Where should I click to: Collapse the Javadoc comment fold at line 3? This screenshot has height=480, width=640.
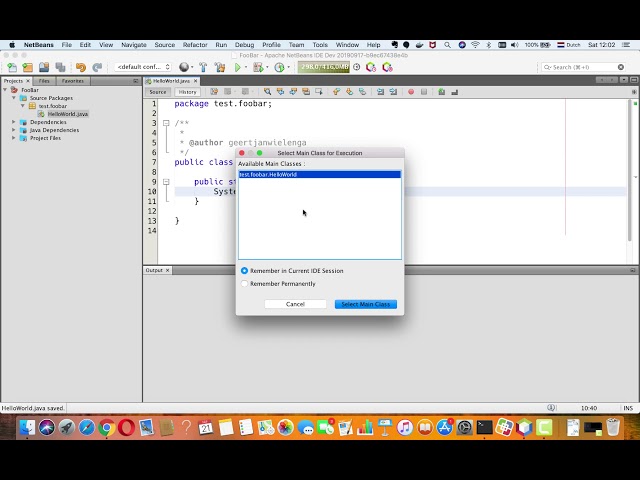pyautogui.click(x=166, y=123)
